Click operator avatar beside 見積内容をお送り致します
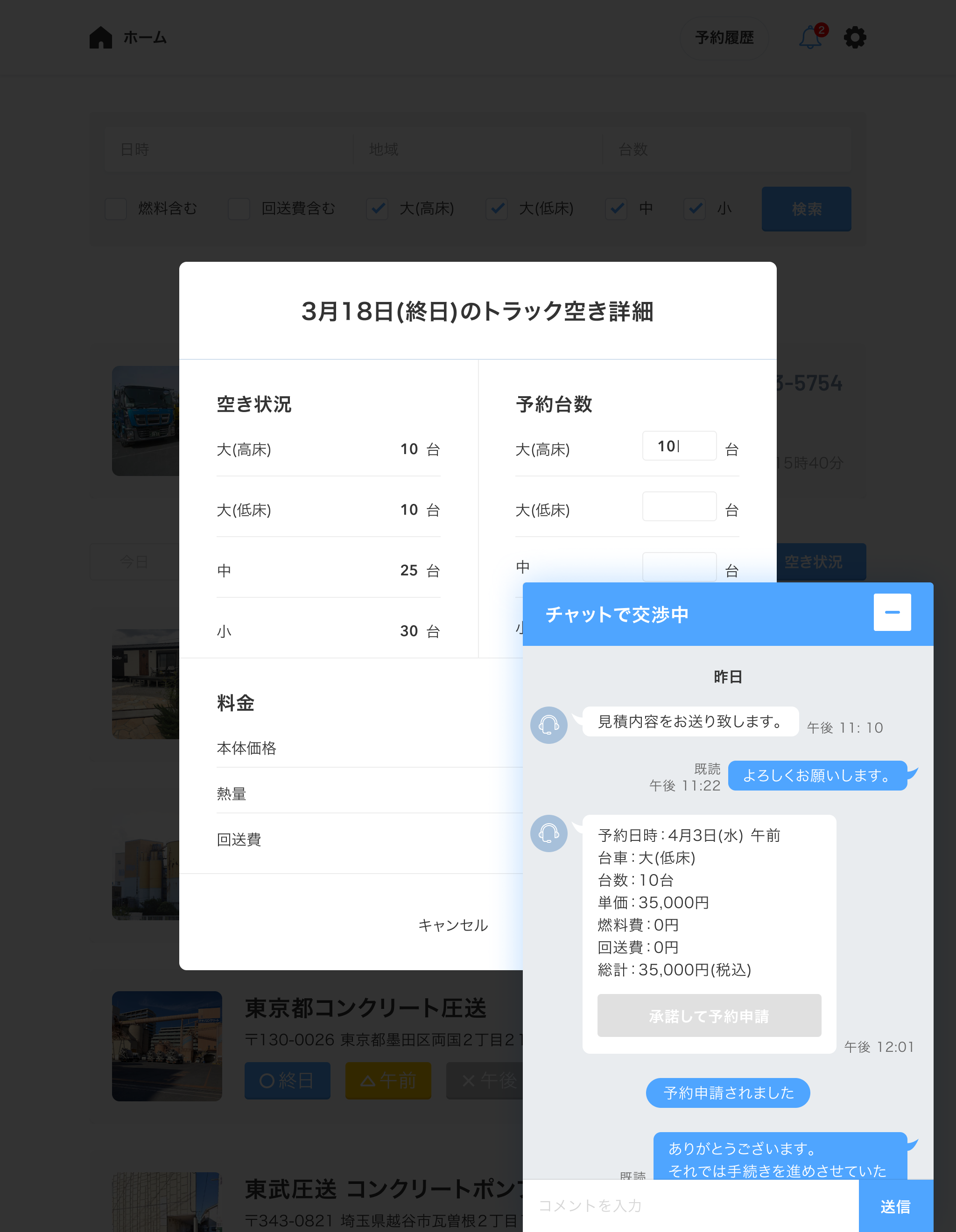This screenshot has width=956, height=1232. 548,725
